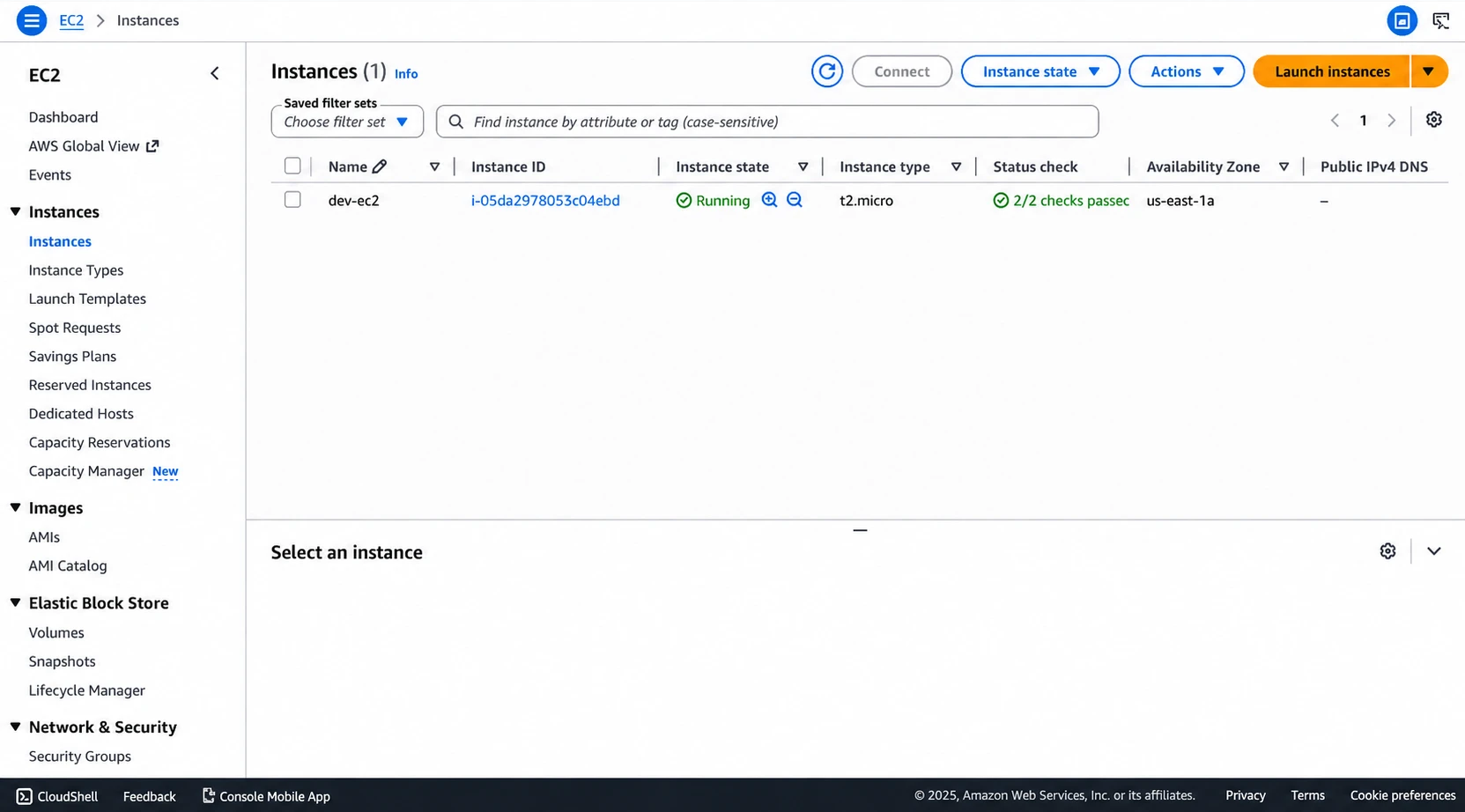Open the Info link beside Instances

[x=406, y=74]
